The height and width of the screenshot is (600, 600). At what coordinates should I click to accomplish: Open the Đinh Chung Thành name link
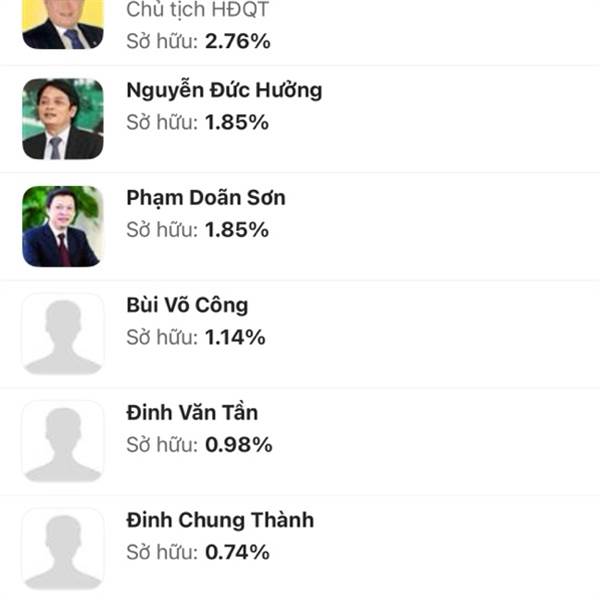tap(220, 520)
